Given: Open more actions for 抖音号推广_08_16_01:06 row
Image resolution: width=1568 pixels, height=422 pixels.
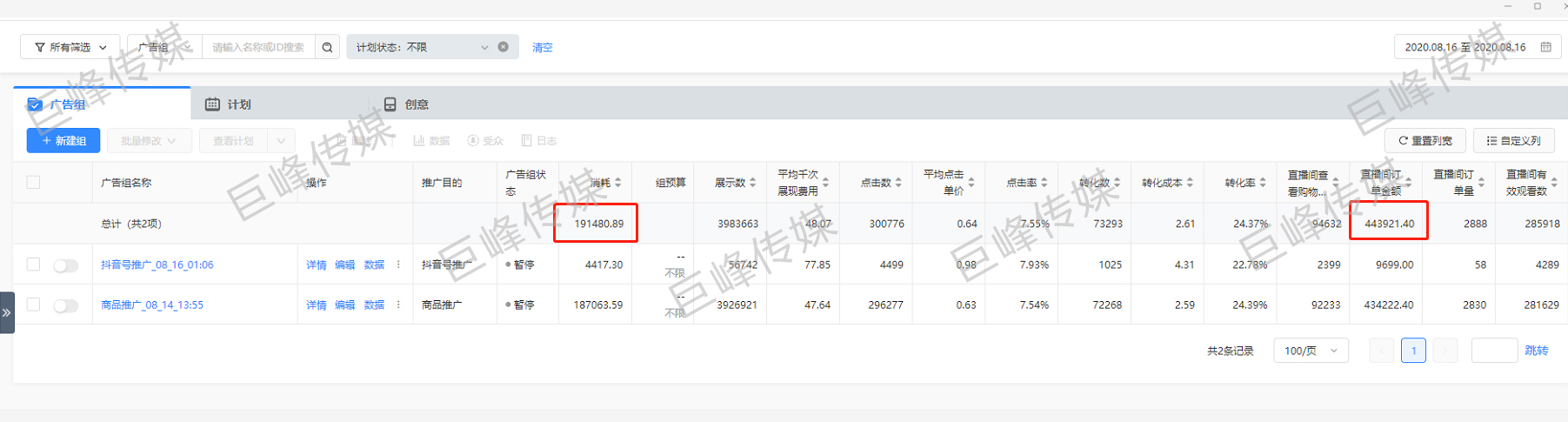Looking at the screenshot, I should pyautogui.click(x=398, y=265).
